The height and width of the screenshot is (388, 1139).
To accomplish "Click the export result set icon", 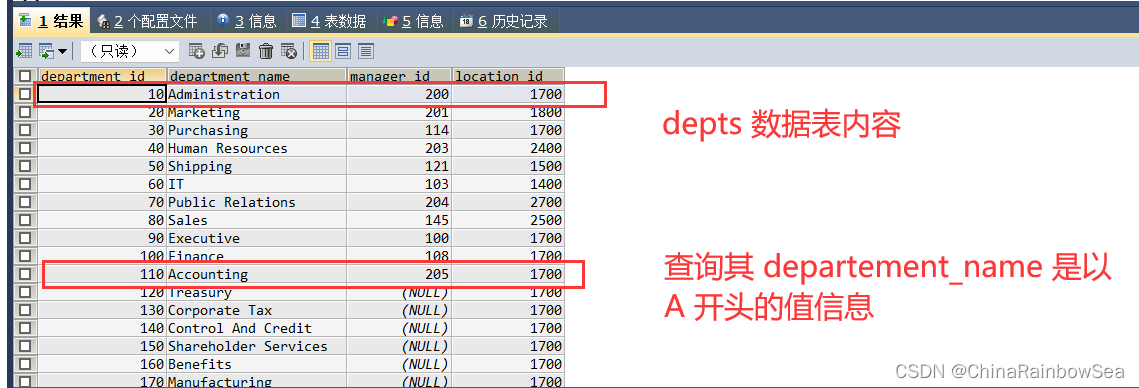I will pyautogui.click(x=24, y=51).
